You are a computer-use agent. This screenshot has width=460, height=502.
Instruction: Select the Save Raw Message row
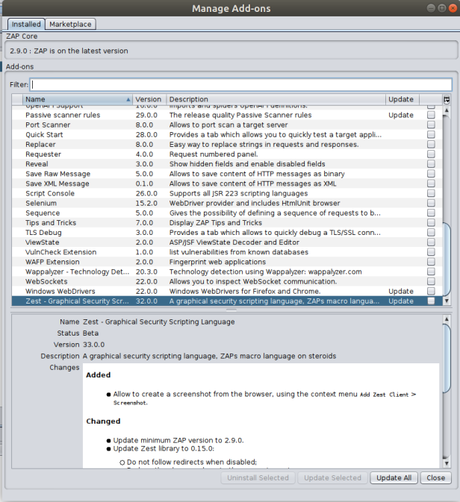(227, 174)
